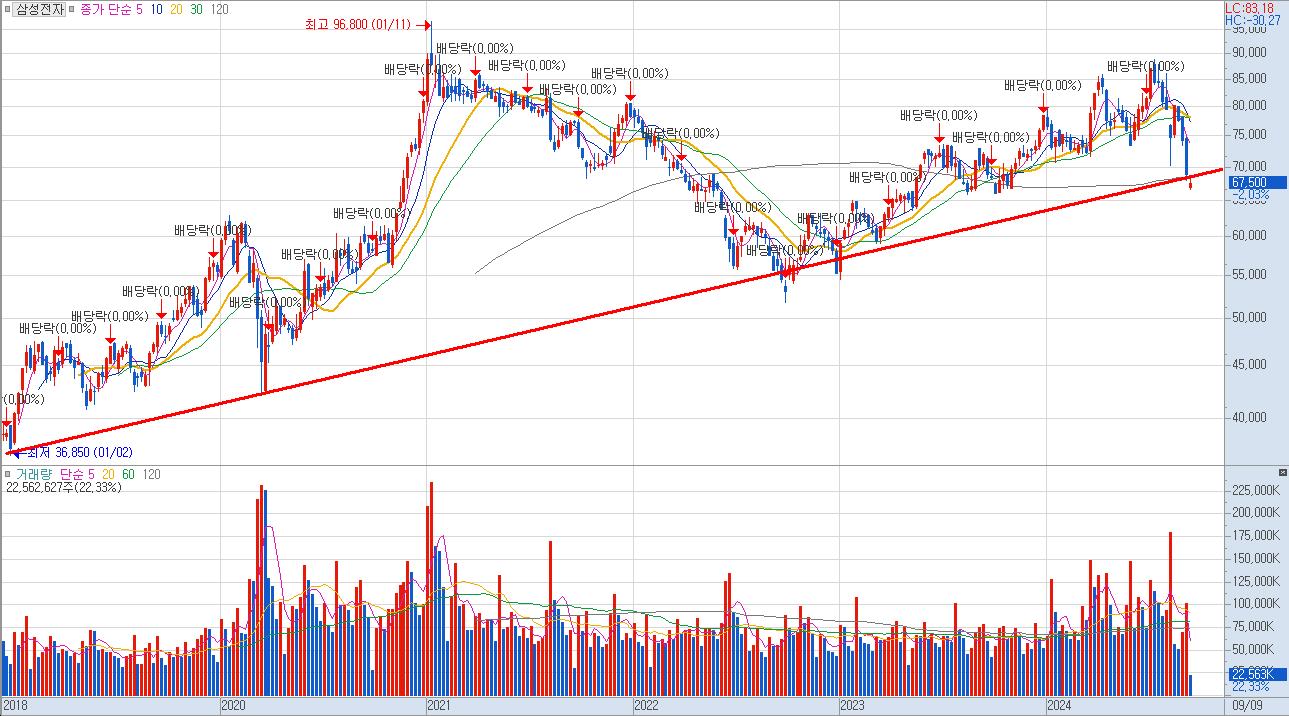Click the -2,03% change label on price axis

1253,194
